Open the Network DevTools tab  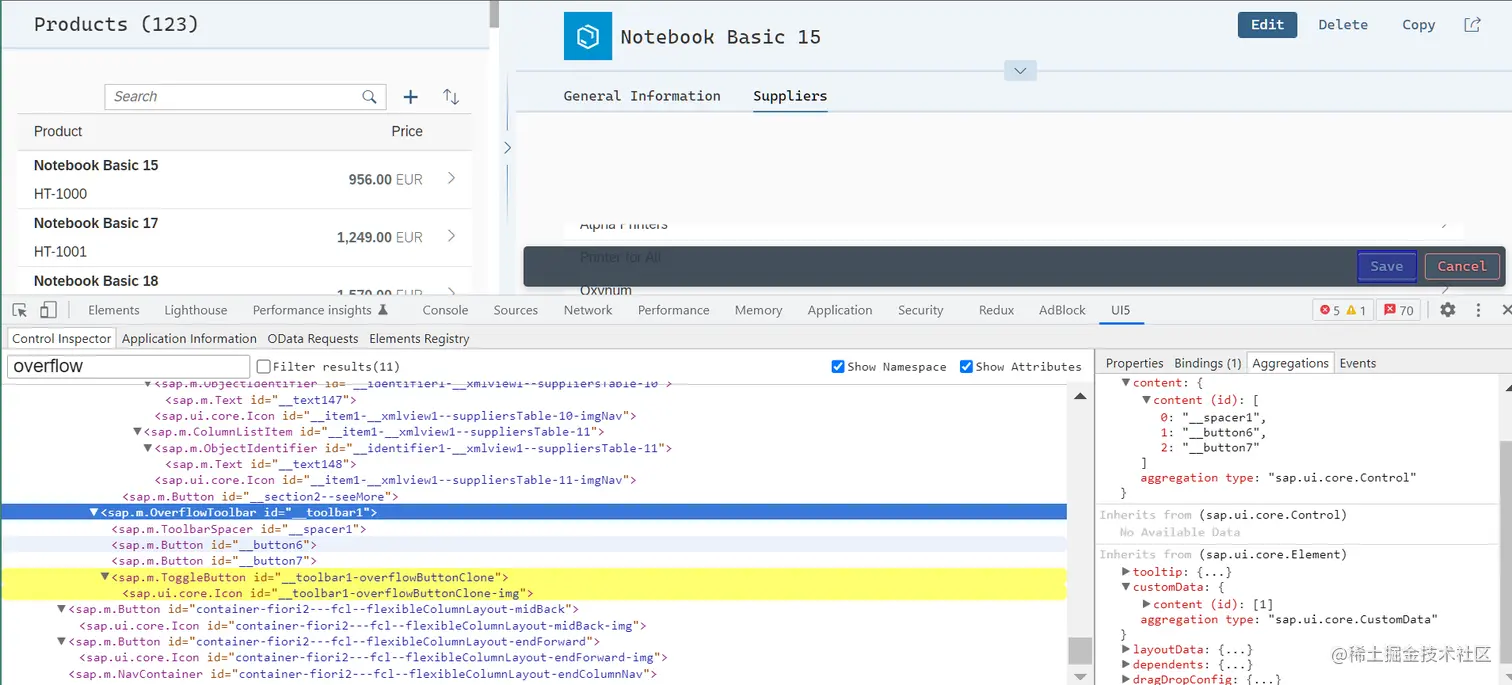pos(588,310)
